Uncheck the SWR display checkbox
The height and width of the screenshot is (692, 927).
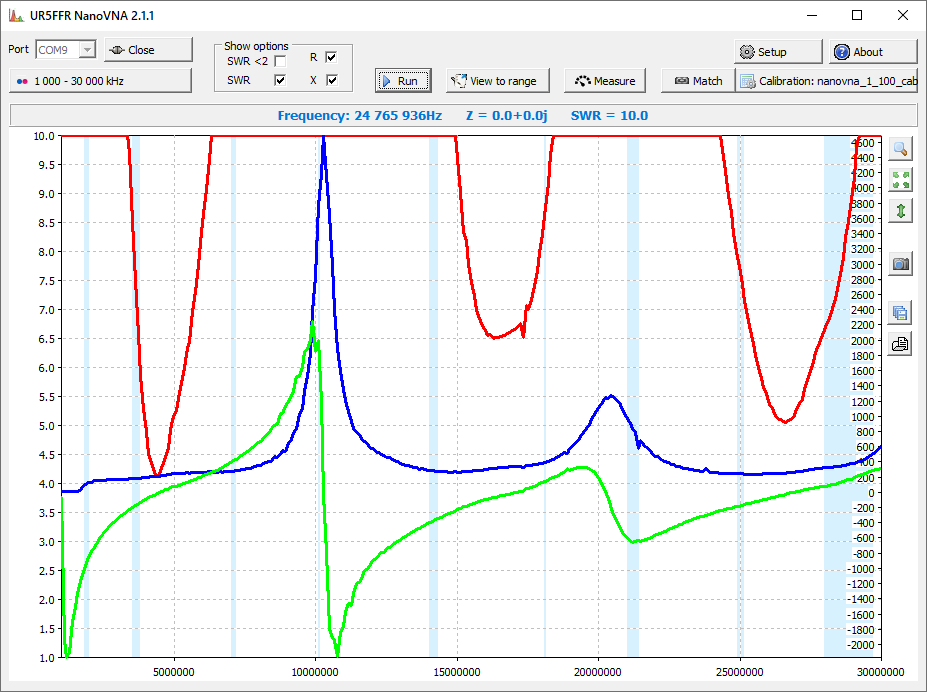pyautogui.click(x=280, y=80)
